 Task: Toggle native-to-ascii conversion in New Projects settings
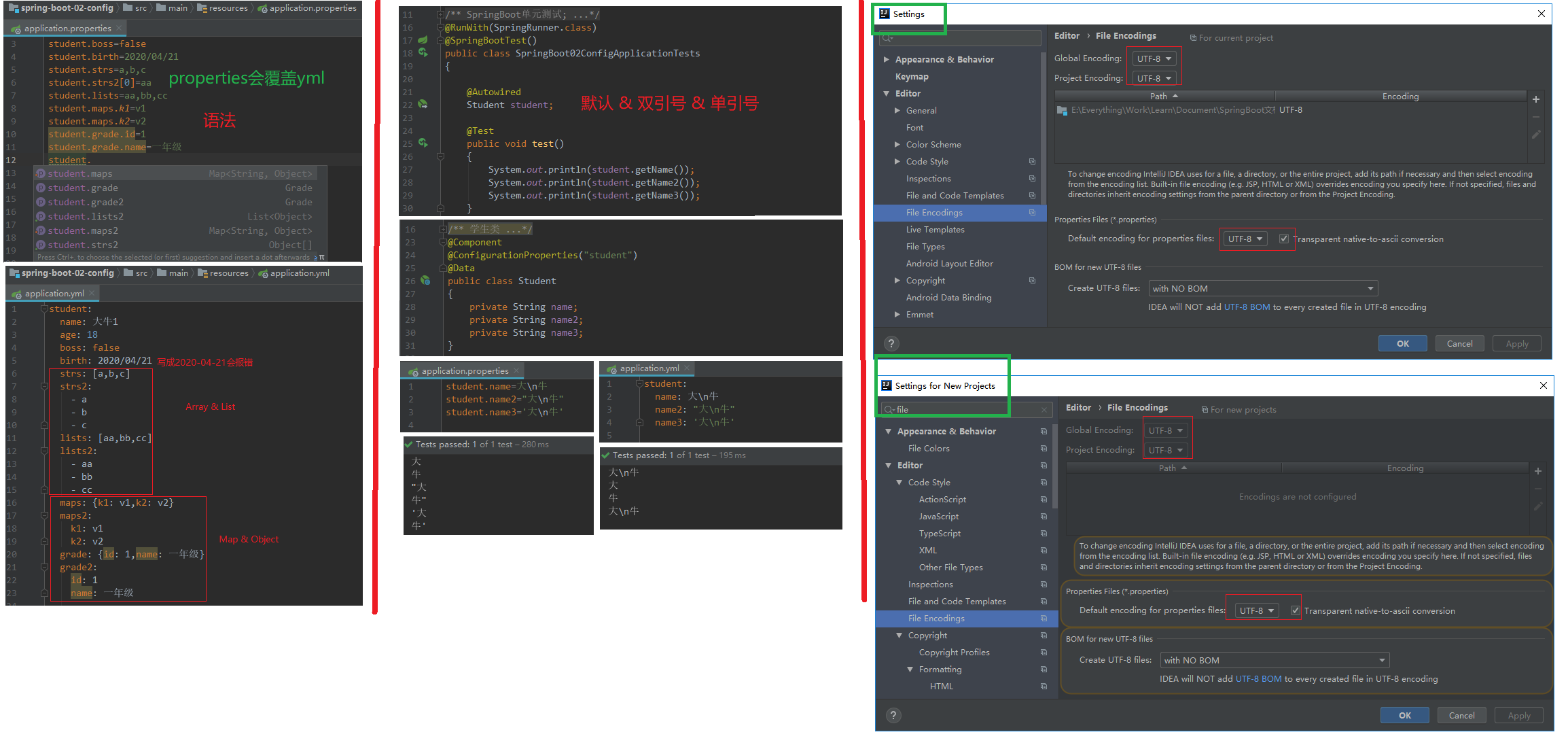pos(1296,610)
